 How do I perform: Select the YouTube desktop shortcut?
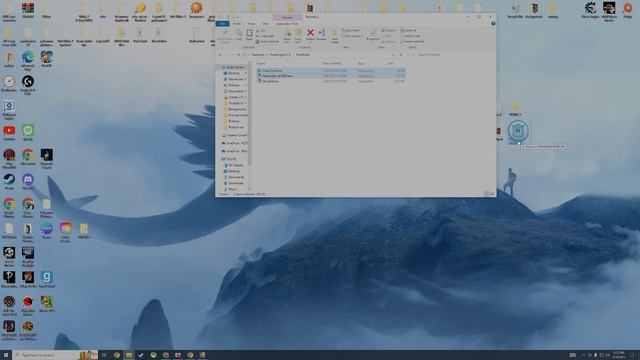click(x=9, y=133)
